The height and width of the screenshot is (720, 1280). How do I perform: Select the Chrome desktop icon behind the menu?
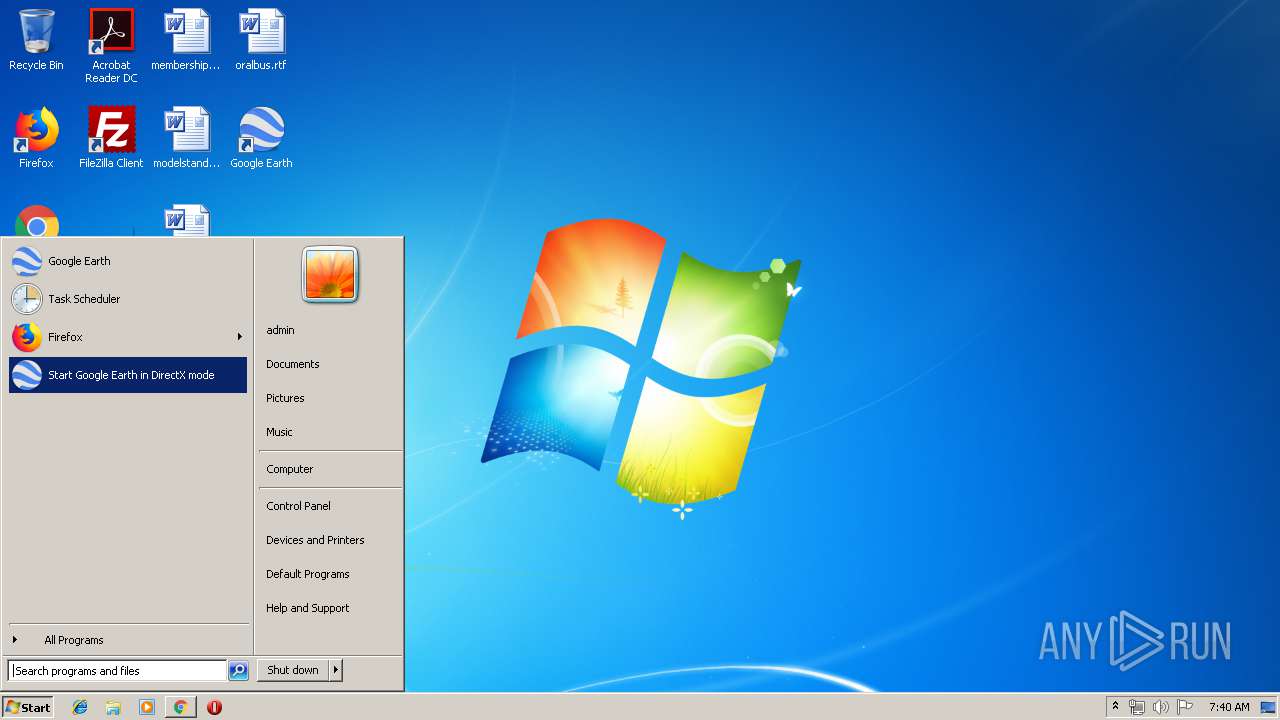(37, 221)
